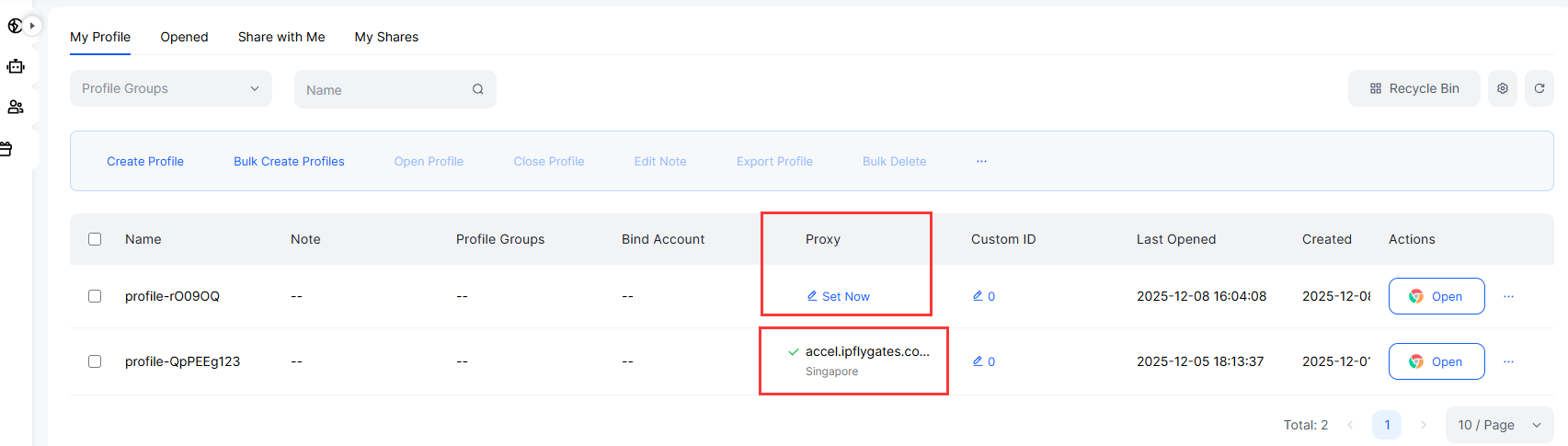This screenshot has height=446, width=1568.
Task: Check the profile-QpPEEg123 row checkbox
Action: point(95,361)
